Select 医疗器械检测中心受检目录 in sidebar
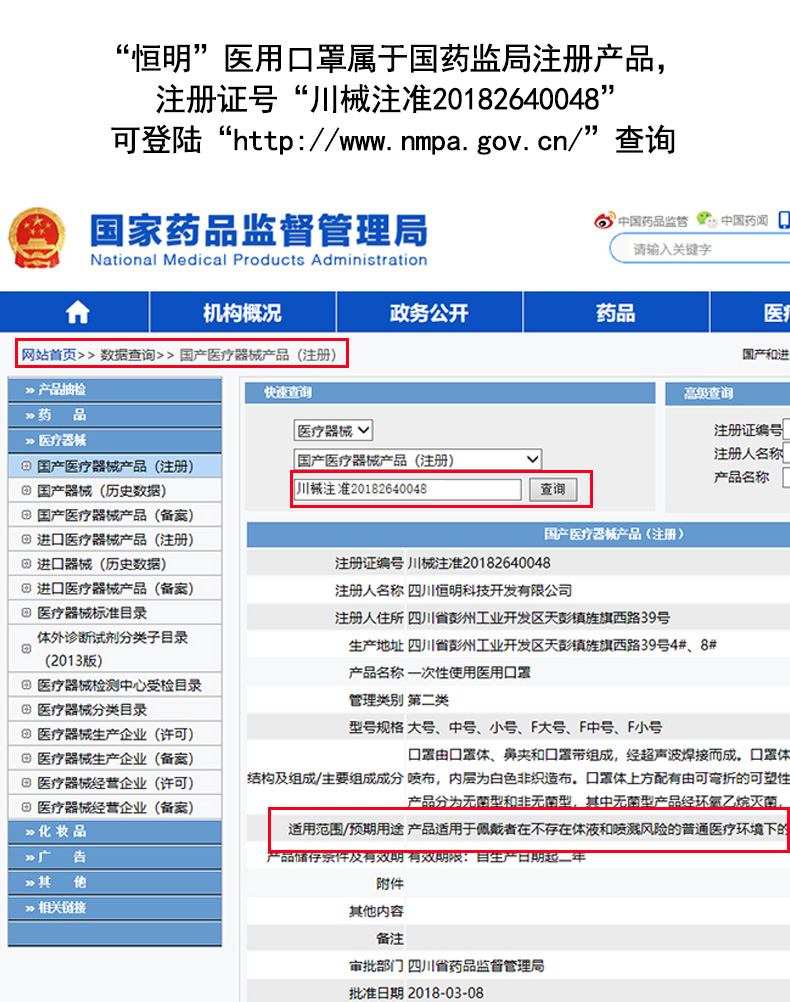 pyautogui.click(x=115, y=685)
